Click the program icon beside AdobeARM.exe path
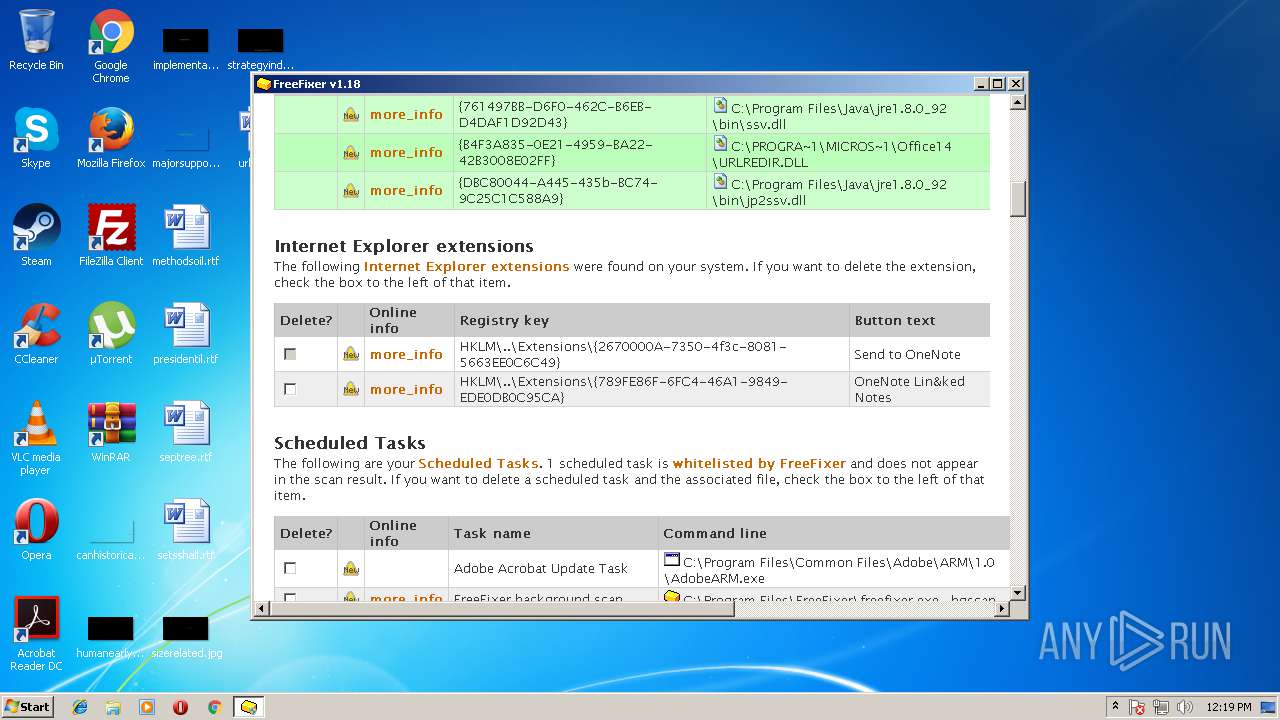This screenshot has height=720, width=1280. tap(672, 560)
